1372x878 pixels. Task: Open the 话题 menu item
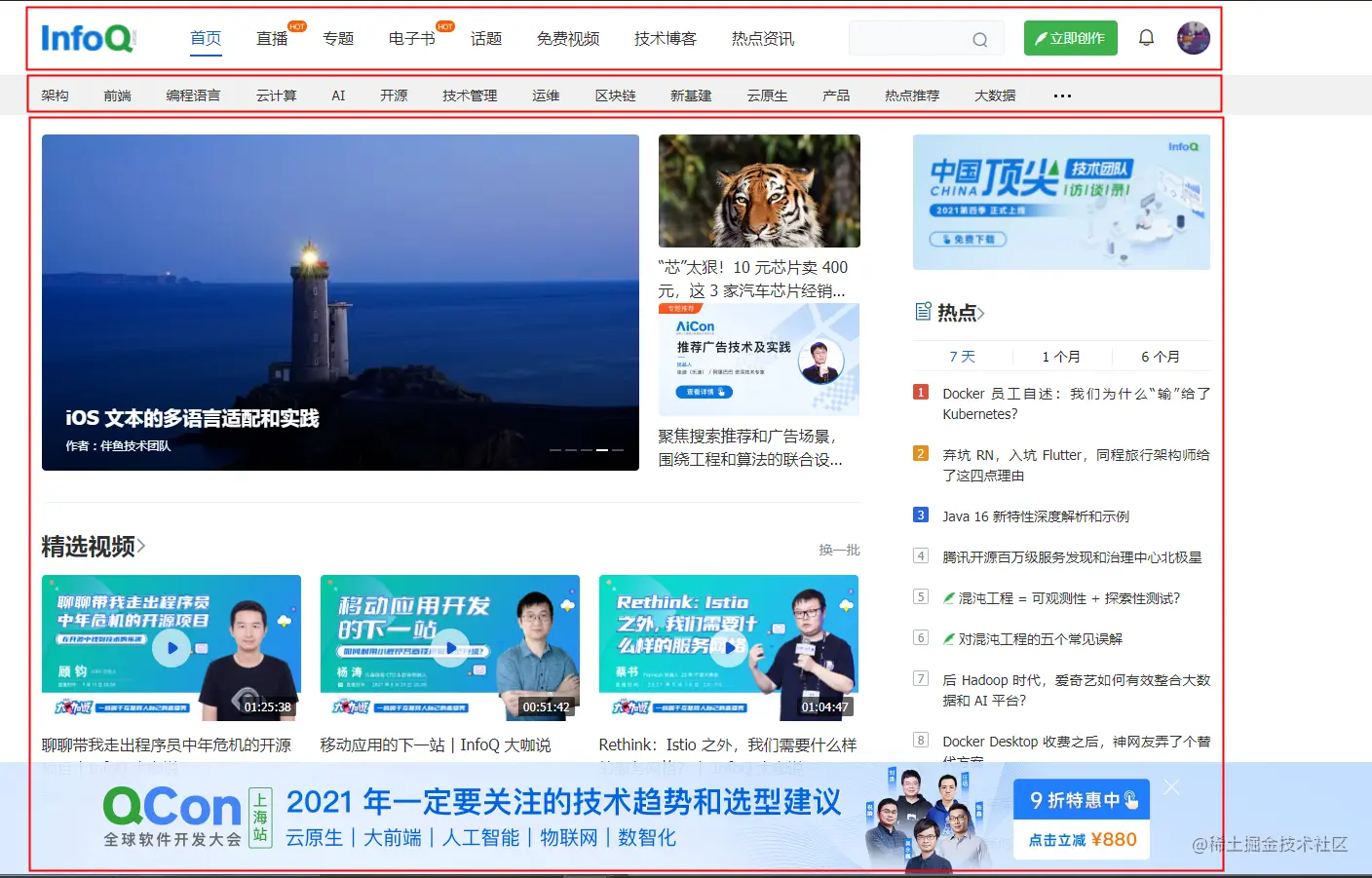(486, 38)
